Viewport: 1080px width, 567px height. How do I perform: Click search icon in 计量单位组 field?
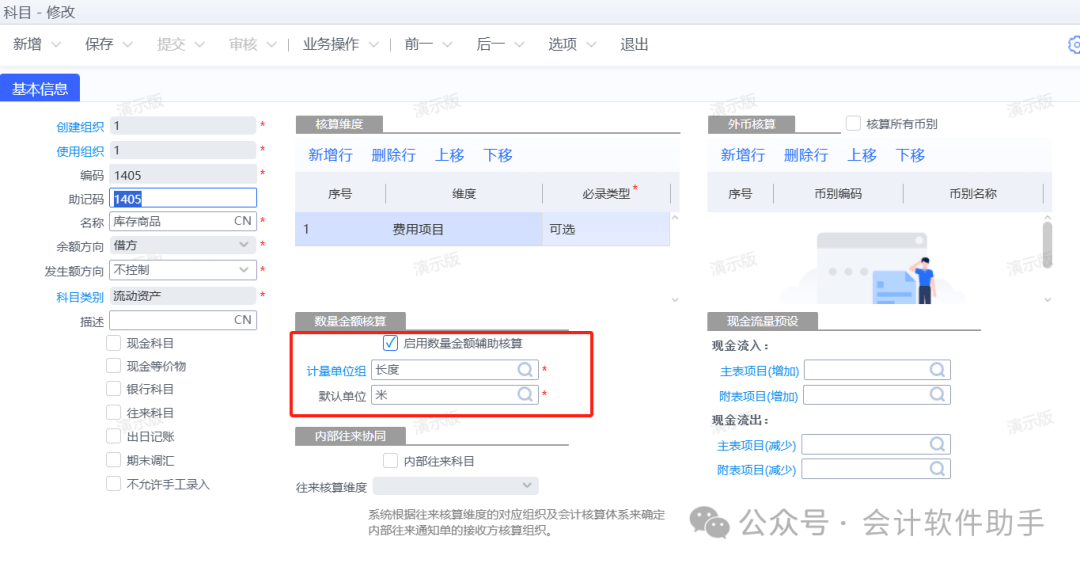[x=526, y=370]
